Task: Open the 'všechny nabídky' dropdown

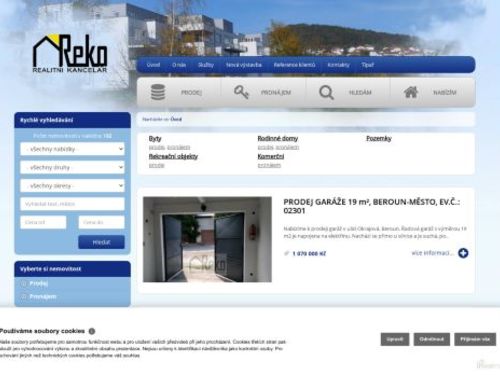Action: pos(72,149)
